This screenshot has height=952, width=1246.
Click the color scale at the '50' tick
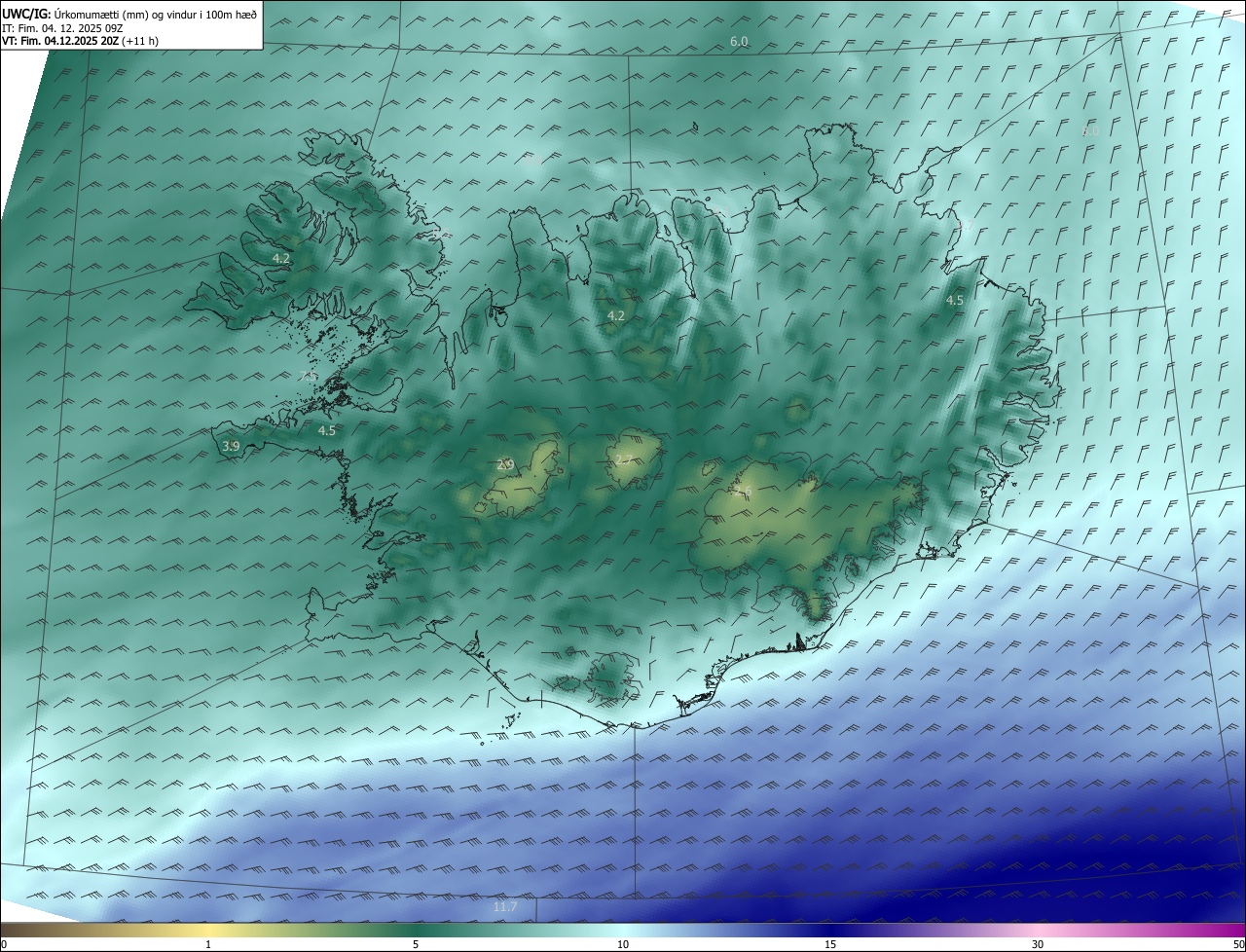(x=1238, y=944)
